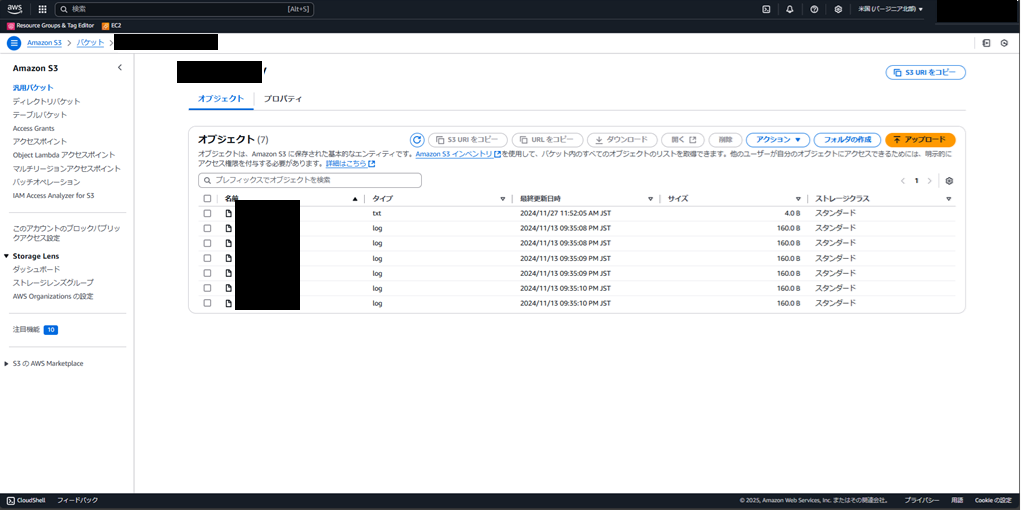1021x512 pixels.
Task: Open the AWS services grid menu
Action: point(42,9)
